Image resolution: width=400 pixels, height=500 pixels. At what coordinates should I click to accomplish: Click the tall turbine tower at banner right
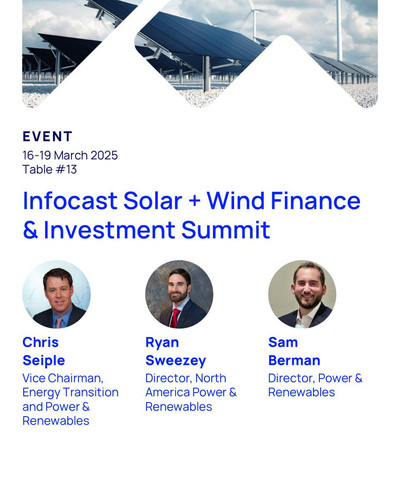[339, 30]
